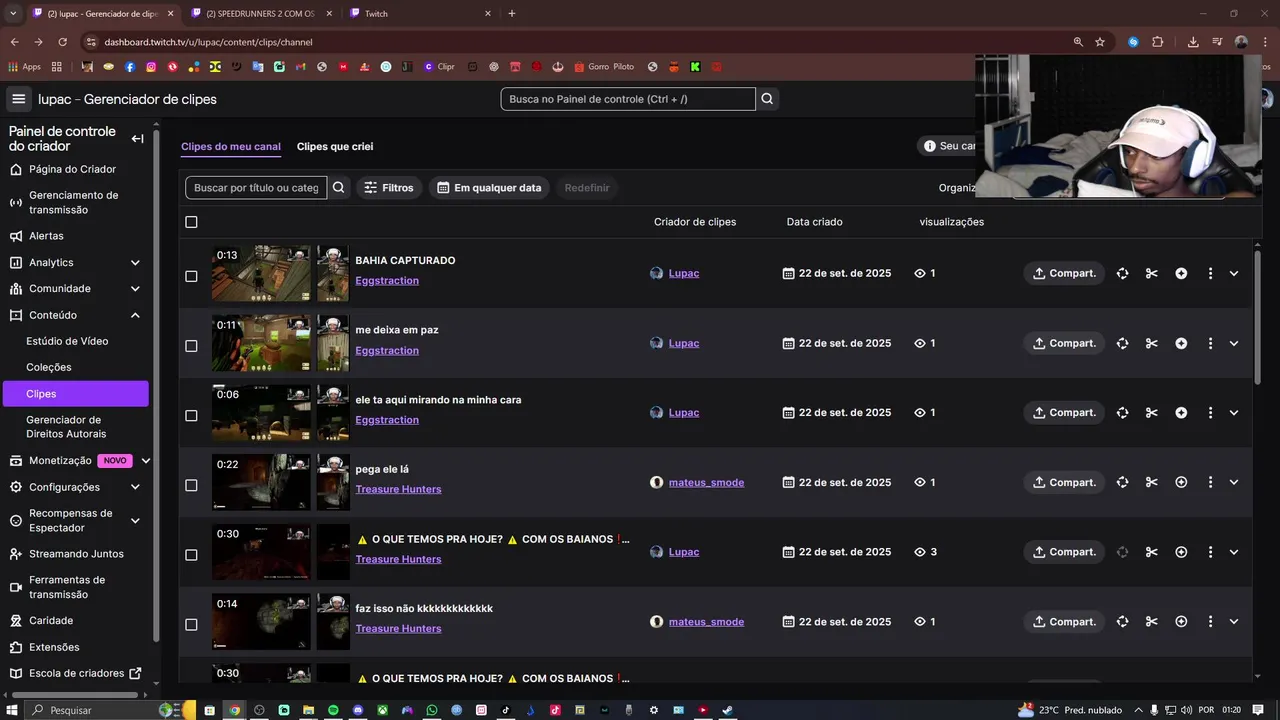Focus the Buscar por título search field
This screenshot has width=1280, height=720.
pyautogui.click(x=256, y=187)
